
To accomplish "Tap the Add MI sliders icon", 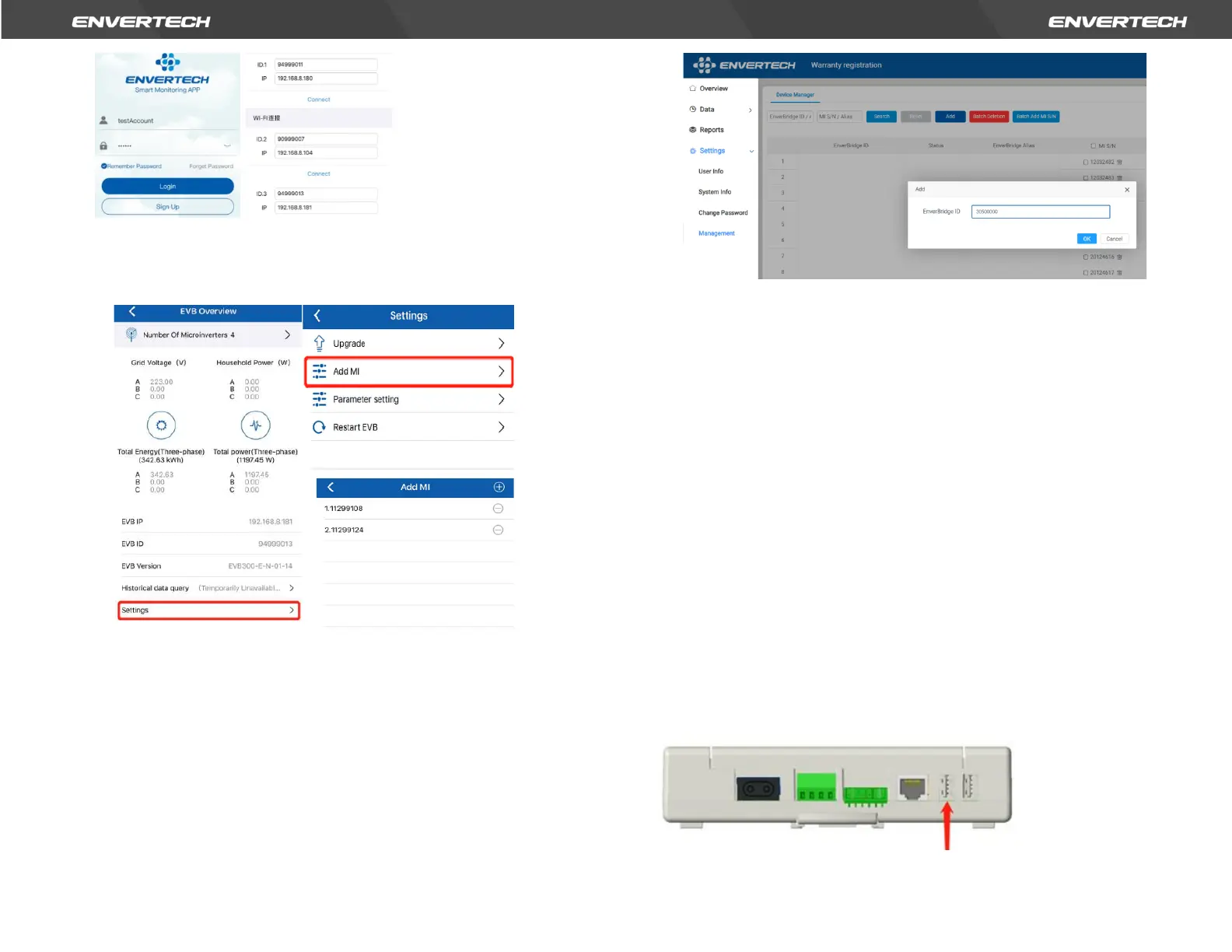I will click(319, 372).
